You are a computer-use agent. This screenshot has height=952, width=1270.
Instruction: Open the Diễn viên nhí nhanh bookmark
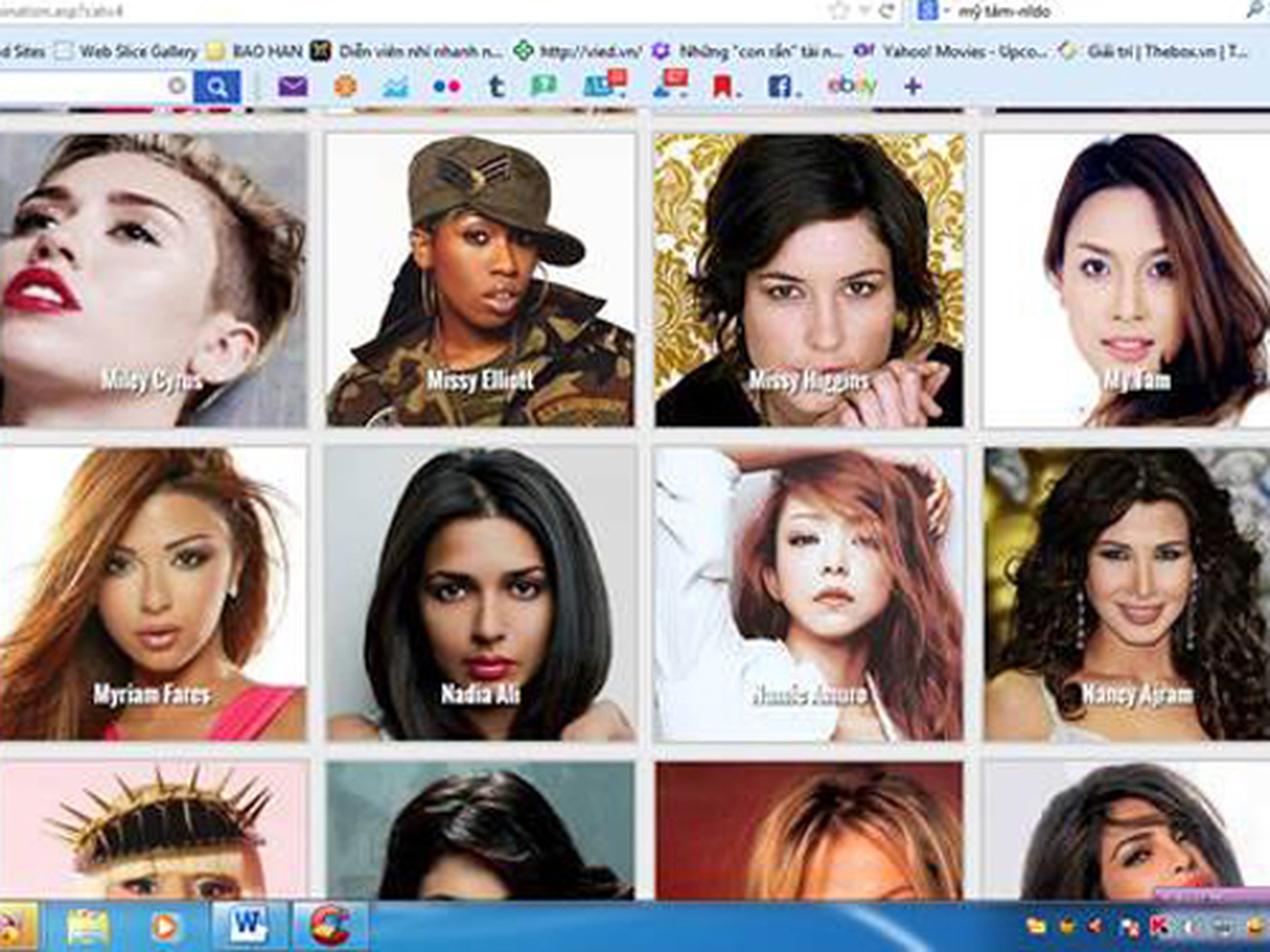407,51
